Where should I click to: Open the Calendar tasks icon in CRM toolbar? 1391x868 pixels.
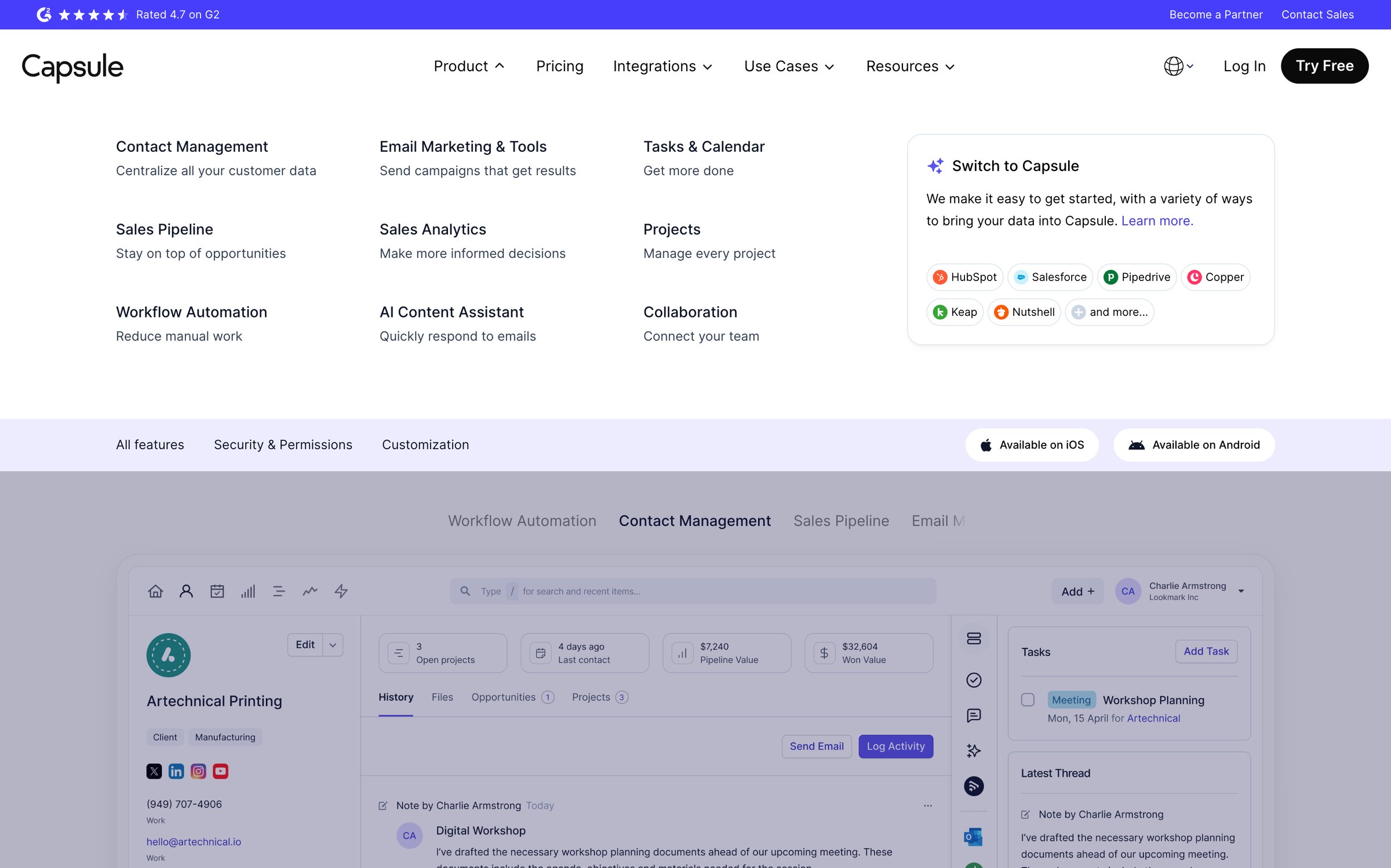[x=217, y=591]
